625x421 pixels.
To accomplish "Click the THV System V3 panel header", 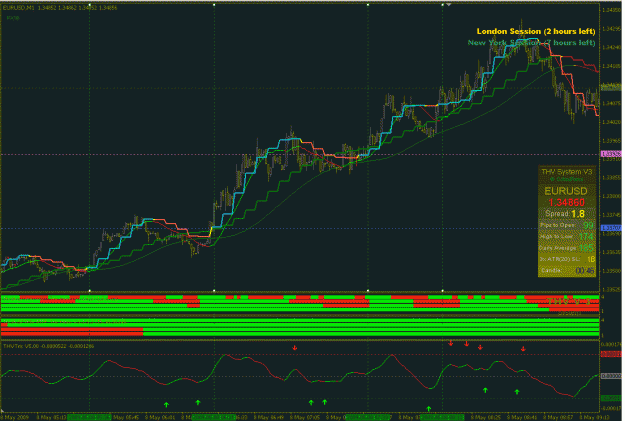I will [x=566, y=172].
